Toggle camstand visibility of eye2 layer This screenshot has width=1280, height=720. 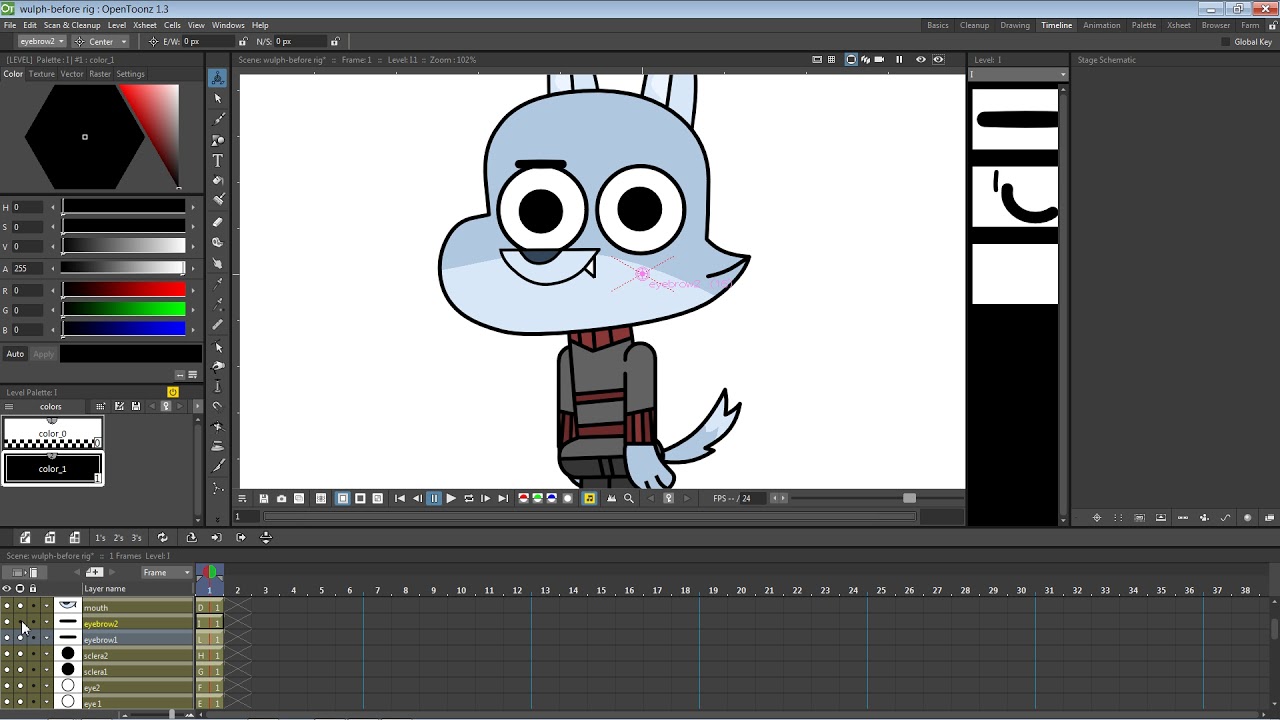click(x=19, y=687)
